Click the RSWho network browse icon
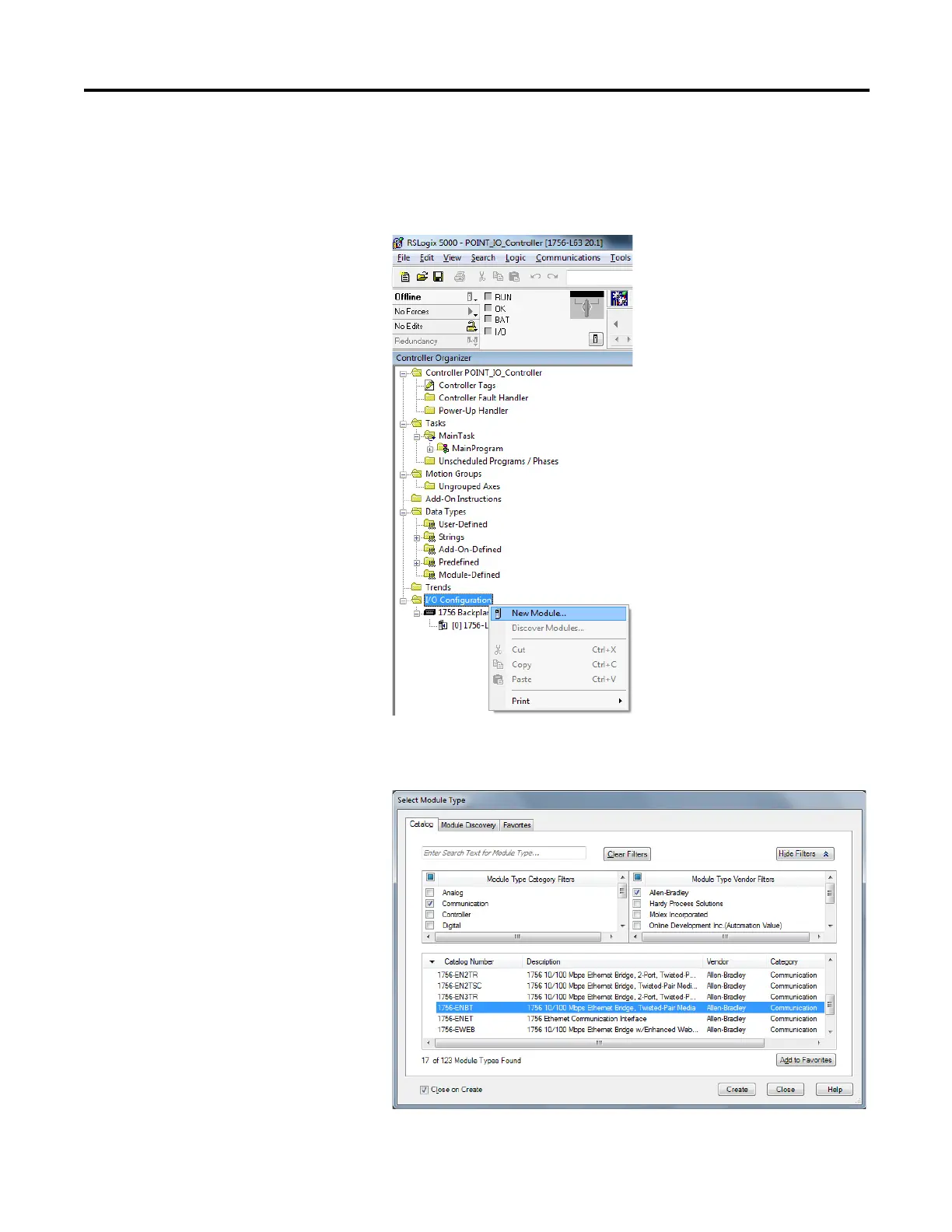 [619, 299]
